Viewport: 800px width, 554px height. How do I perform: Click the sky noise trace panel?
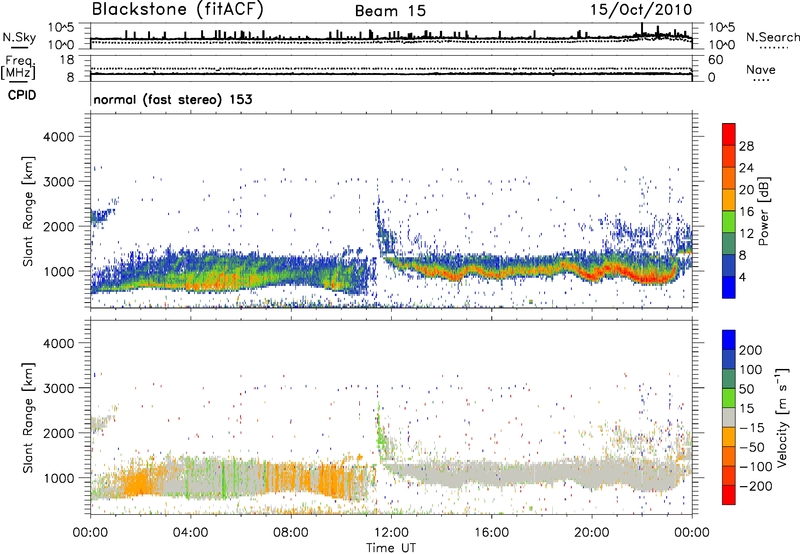(391, 36)
